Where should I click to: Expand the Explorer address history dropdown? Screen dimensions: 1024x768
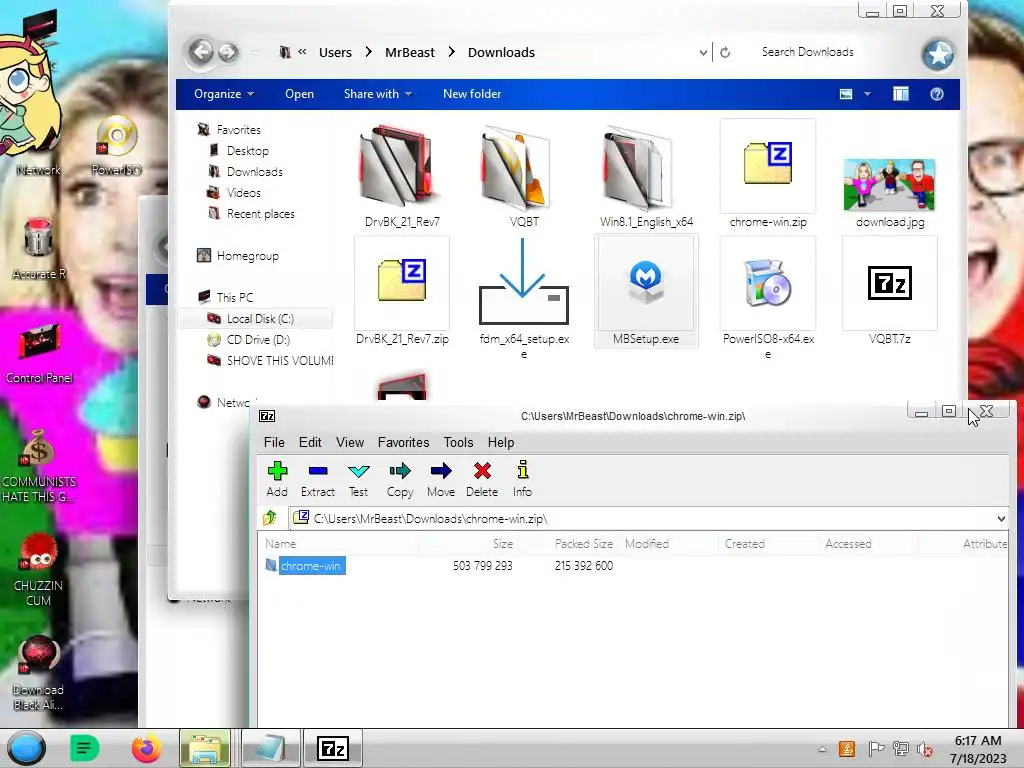tap(703, 52)
